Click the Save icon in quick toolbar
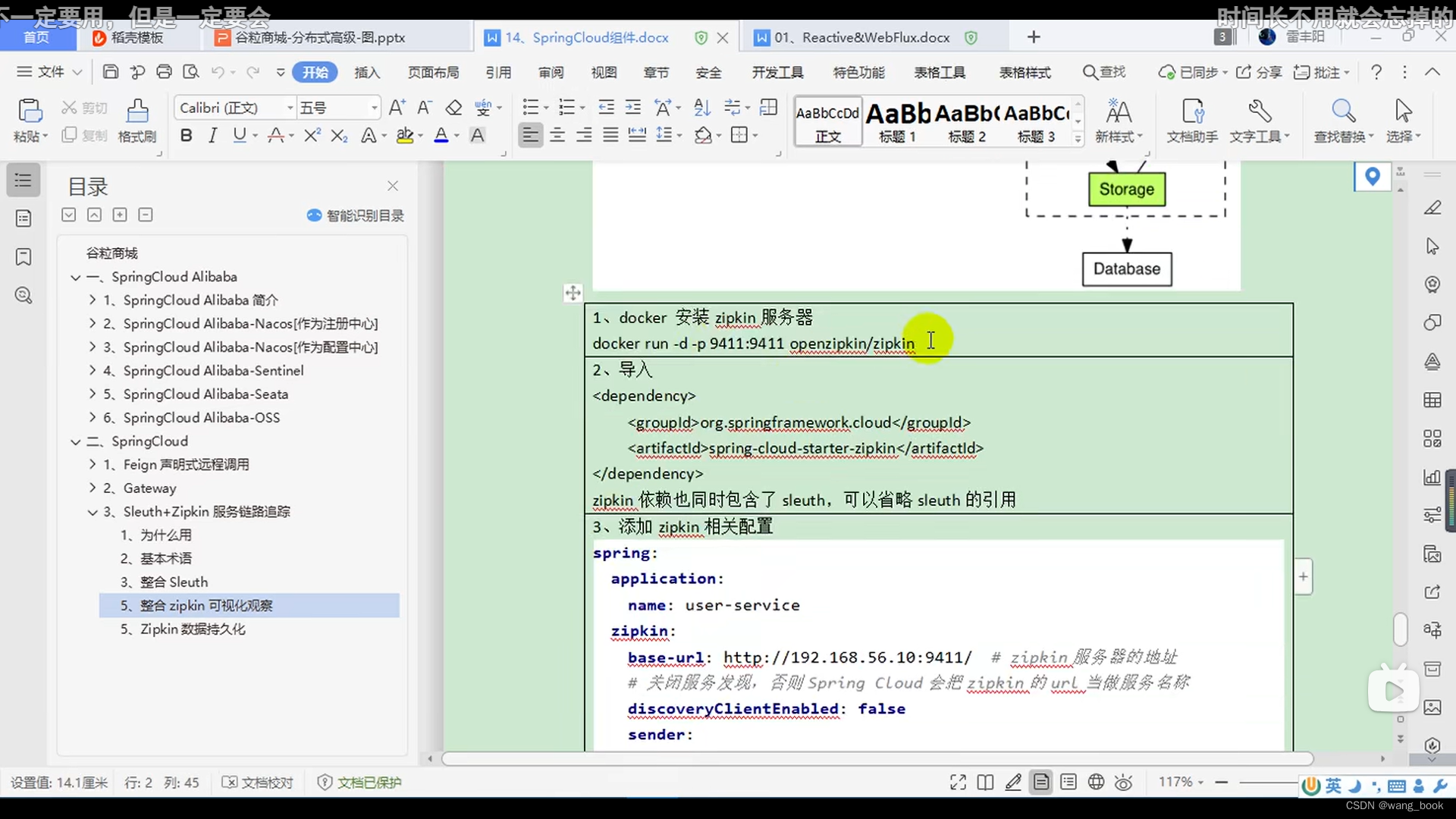 pos(111,72)
